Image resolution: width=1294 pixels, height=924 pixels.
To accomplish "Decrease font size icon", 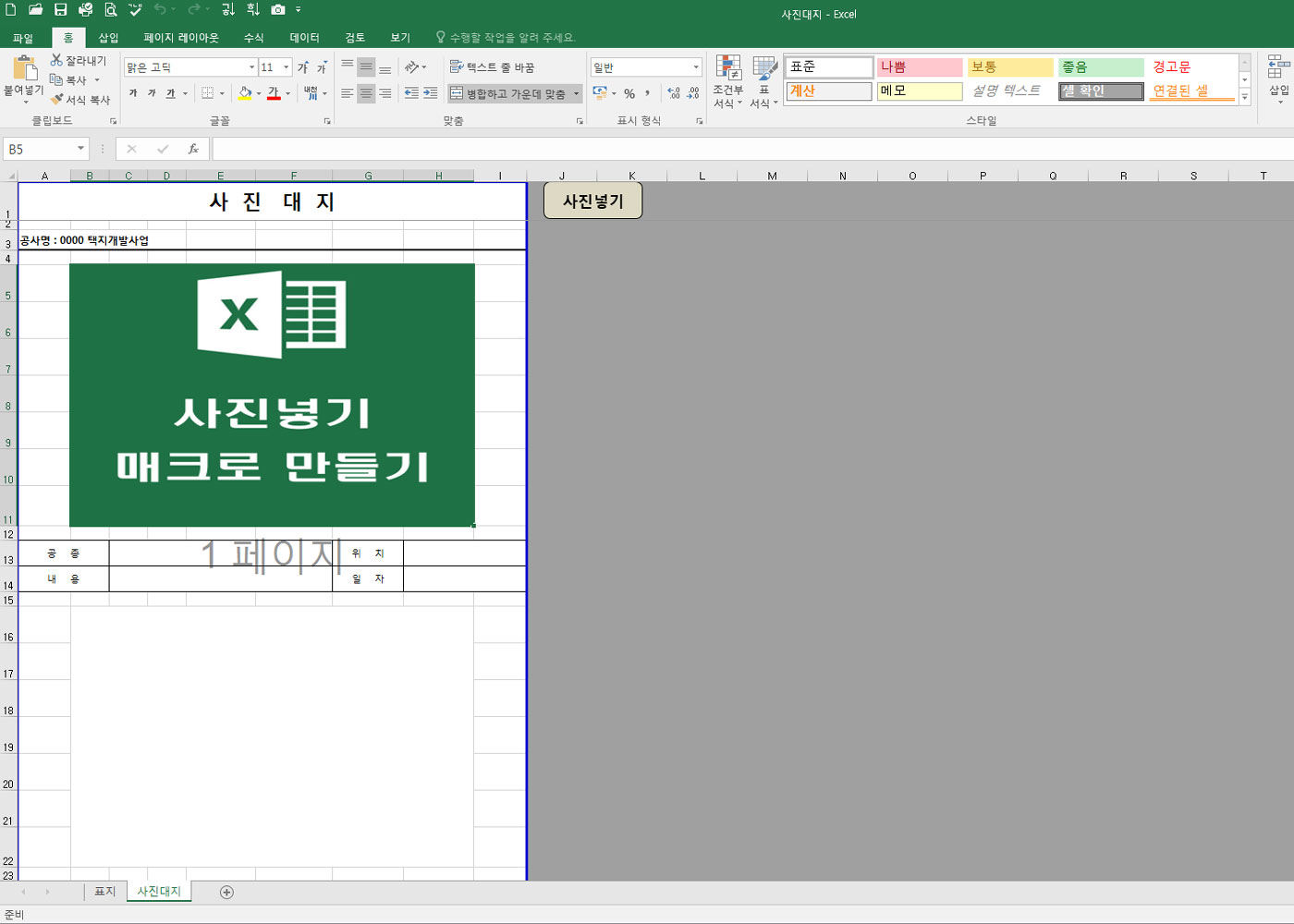I will coord(322,67).
